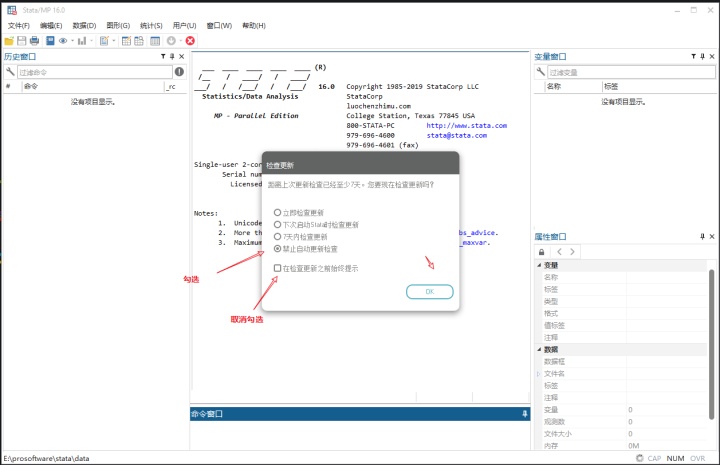720x465 pixels.
Task: Open the 统计(S) menu
Action: (x=151, y=26)
